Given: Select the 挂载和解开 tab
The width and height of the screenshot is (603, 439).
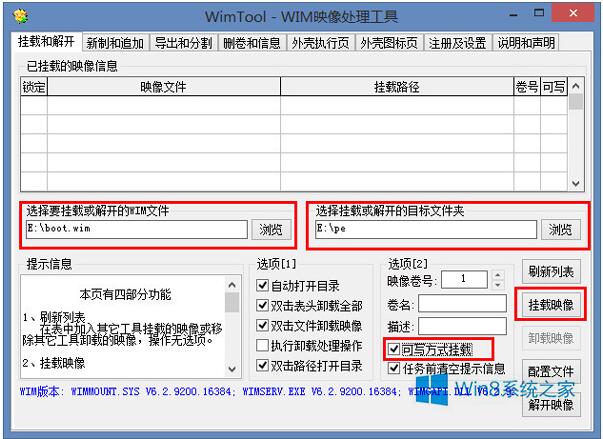Looking at the screenshot, I should coord(47,41).
